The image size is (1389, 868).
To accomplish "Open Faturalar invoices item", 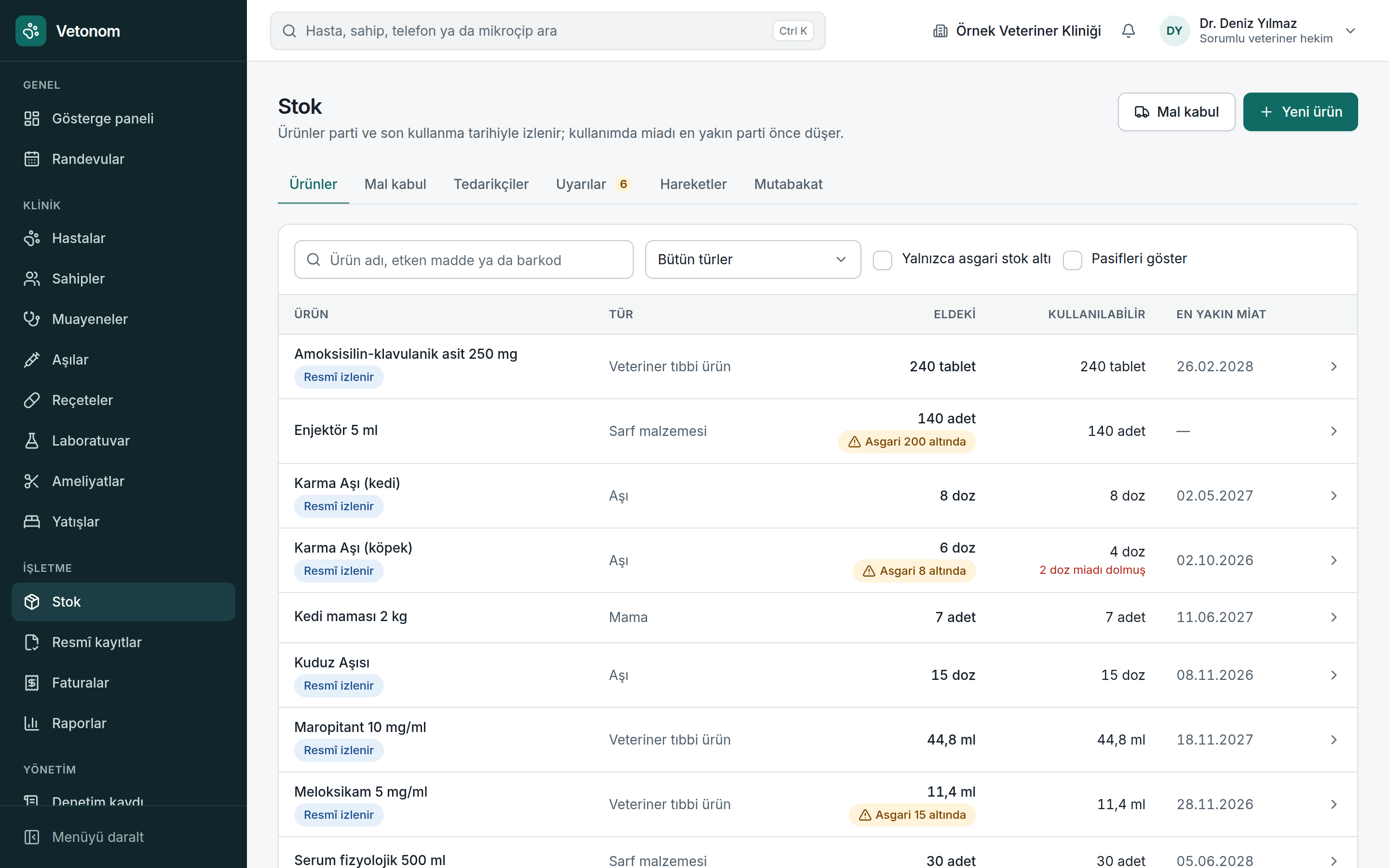I will point(123,682).
